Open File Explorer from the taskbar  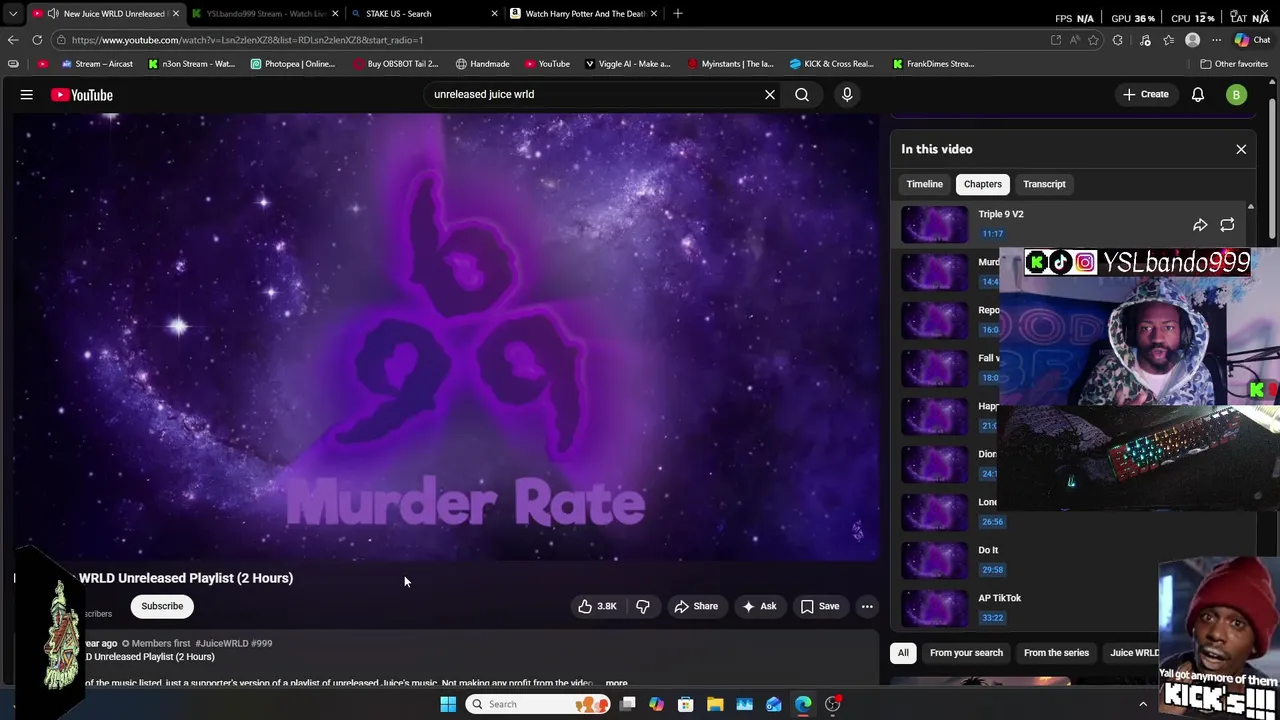pos(715,704)
